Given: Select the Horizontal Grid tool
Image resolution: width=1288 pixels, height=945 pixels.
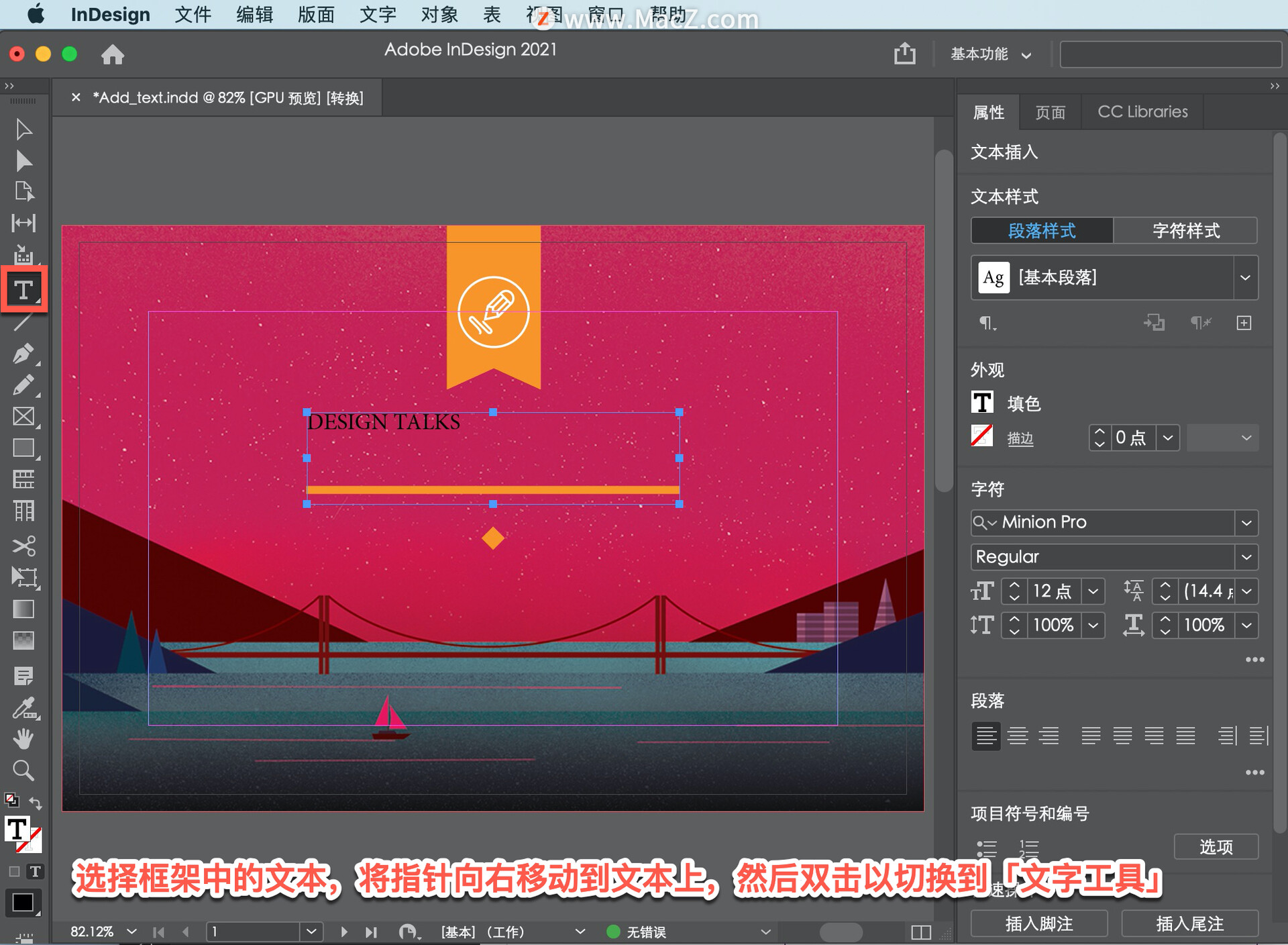Looking at the screenshot, I should 23,479.
